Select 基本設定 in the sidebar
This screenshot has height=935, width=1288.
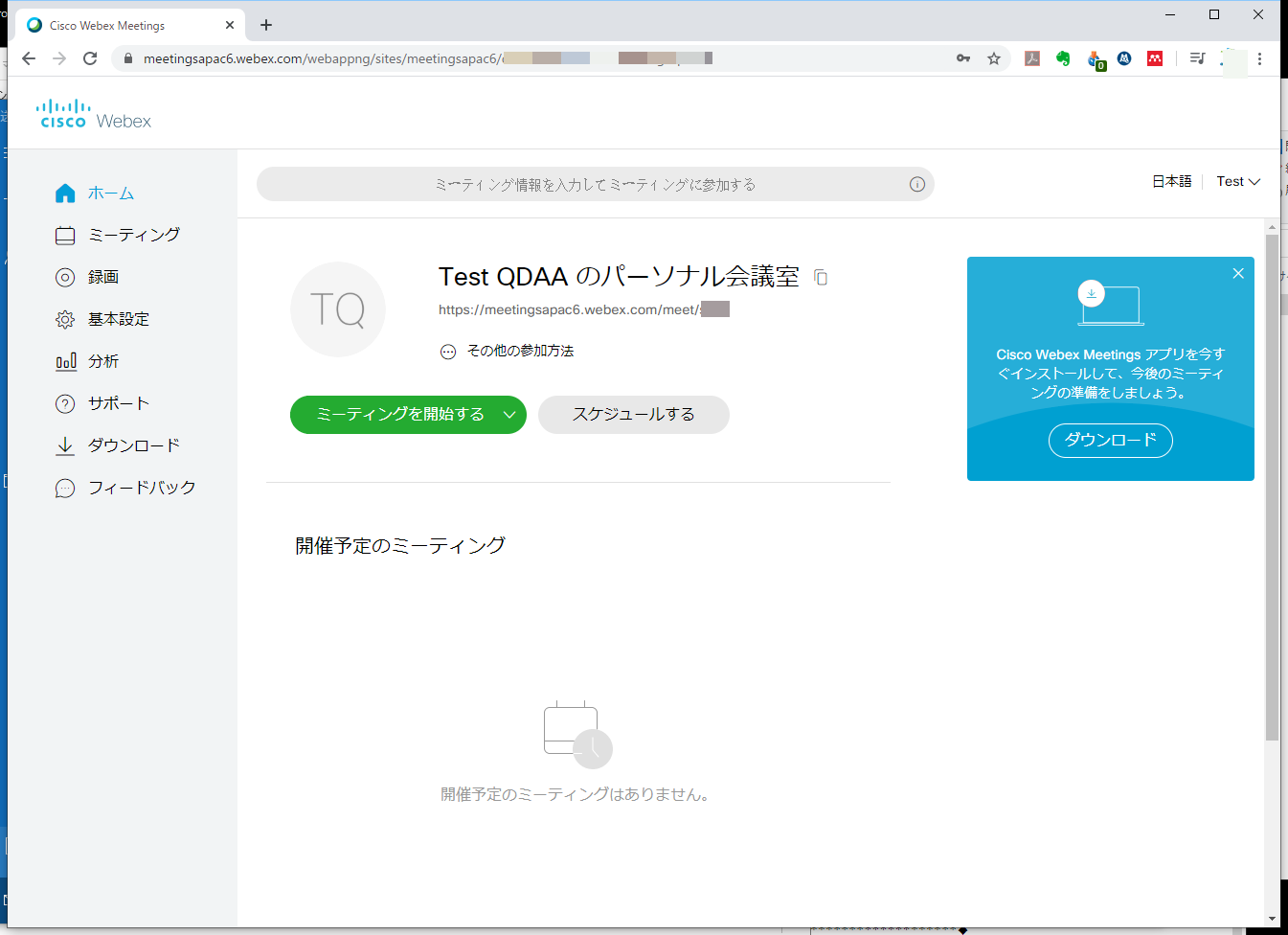click(119, 320)
